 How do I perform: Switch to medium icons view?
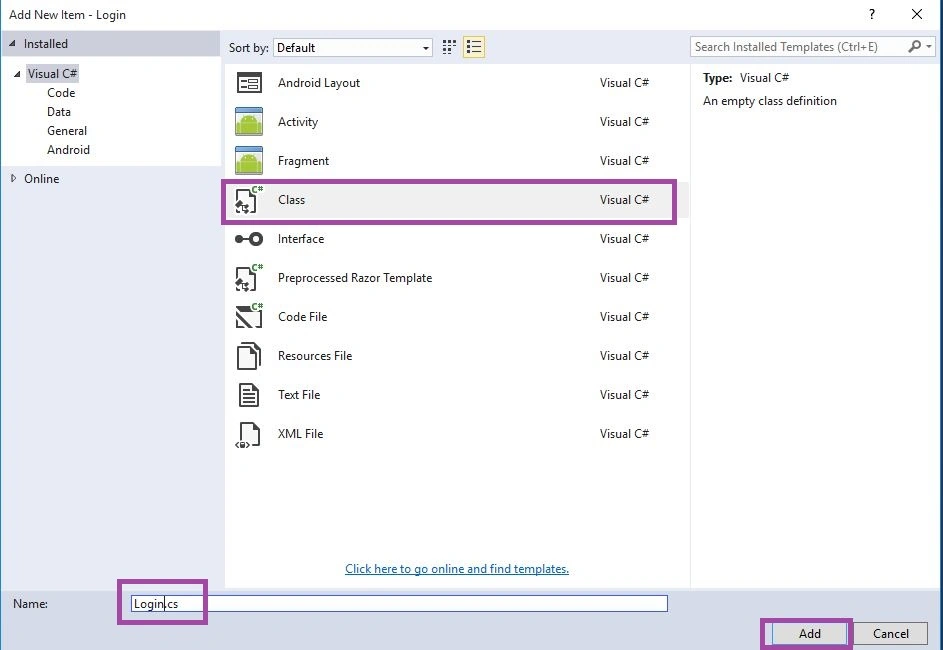[x=449, y=47]
